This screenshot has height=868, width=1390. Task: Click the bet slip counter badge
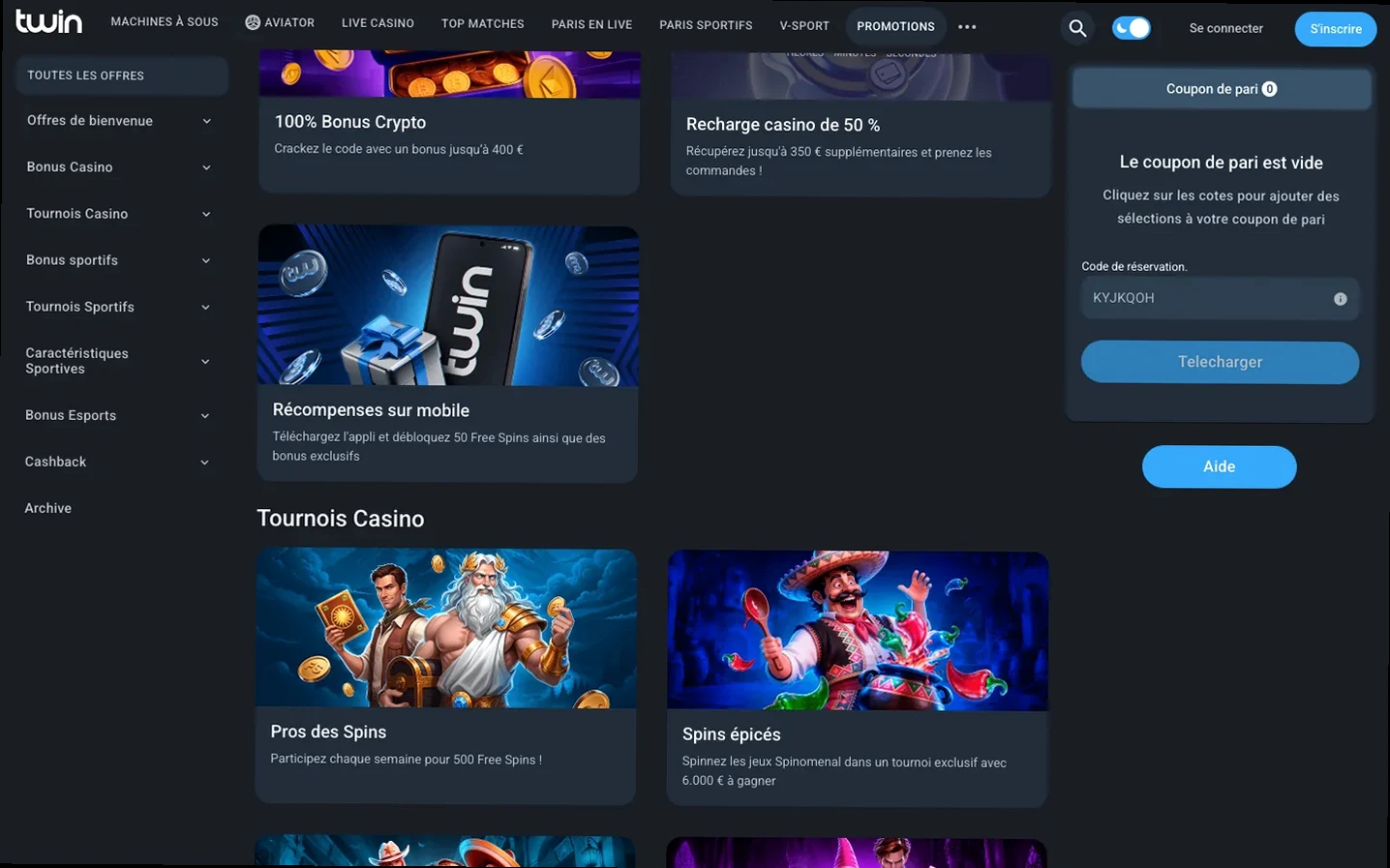pyautogui.click(x=1270, y=89)
